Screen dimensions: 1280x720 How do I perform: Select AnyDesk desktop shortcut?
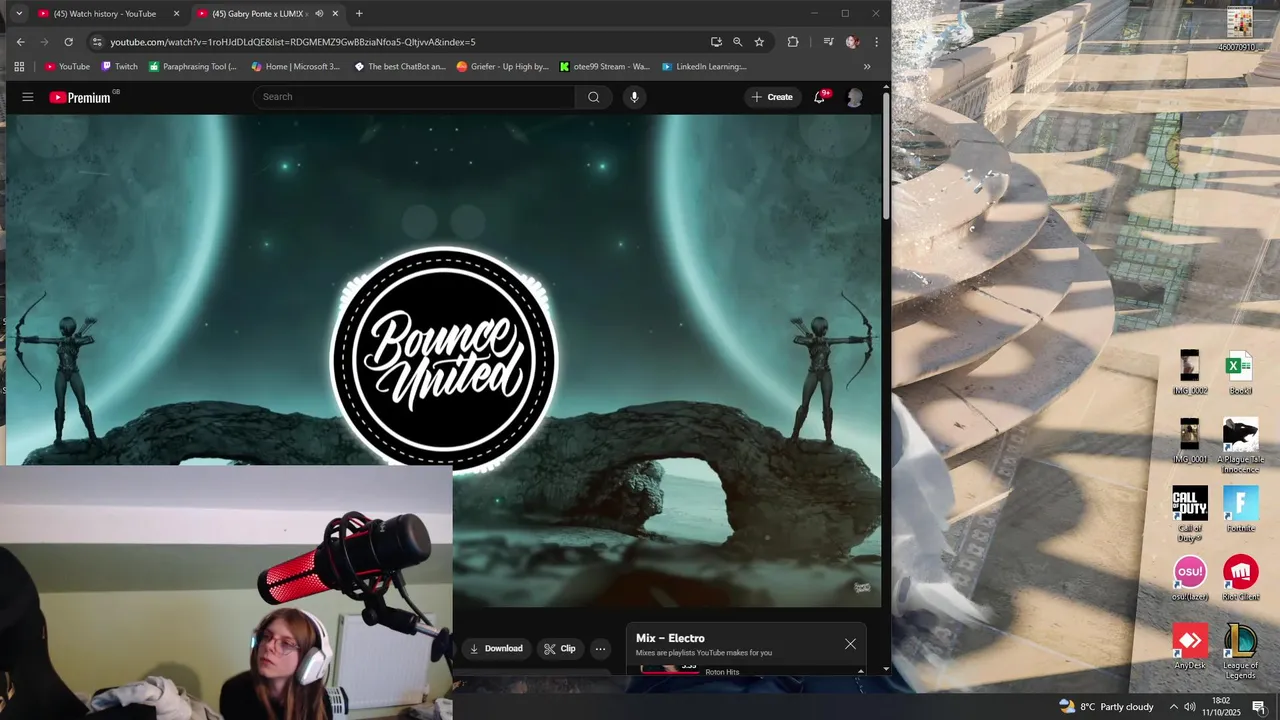[1190, 647]
